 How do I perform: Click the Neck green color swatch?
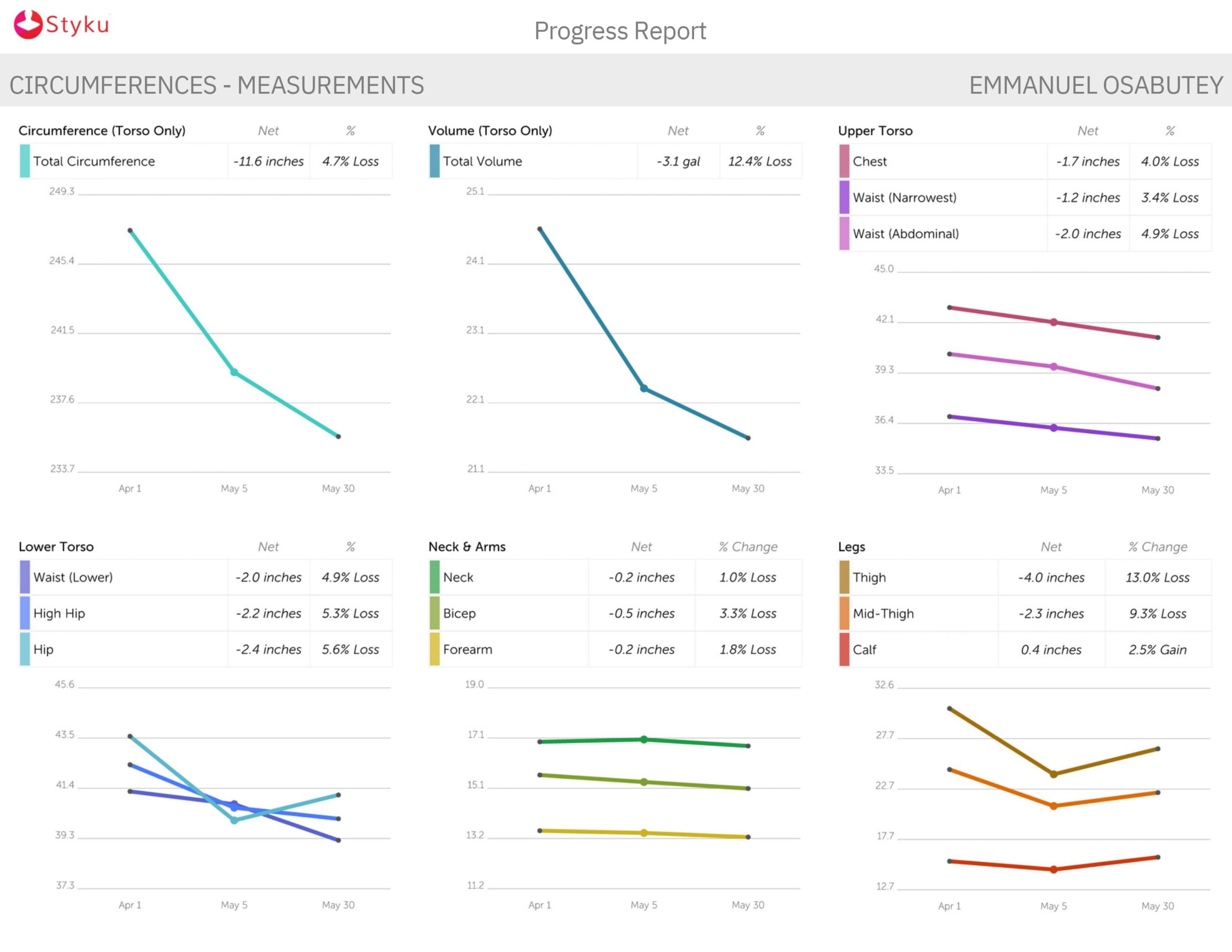click(435, 577)
